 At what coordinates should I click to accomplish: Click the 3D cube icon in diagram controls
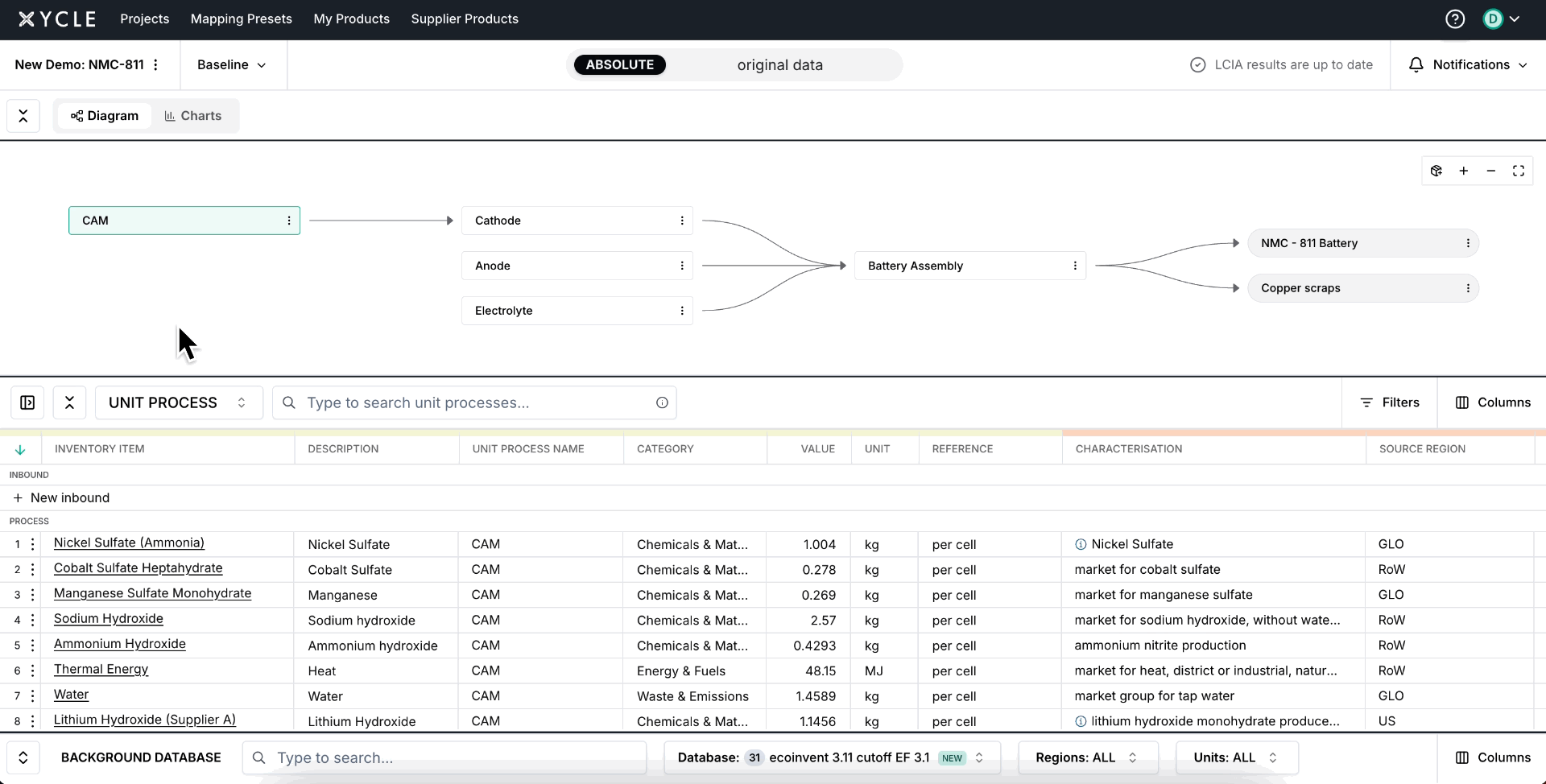[1436, 171]
